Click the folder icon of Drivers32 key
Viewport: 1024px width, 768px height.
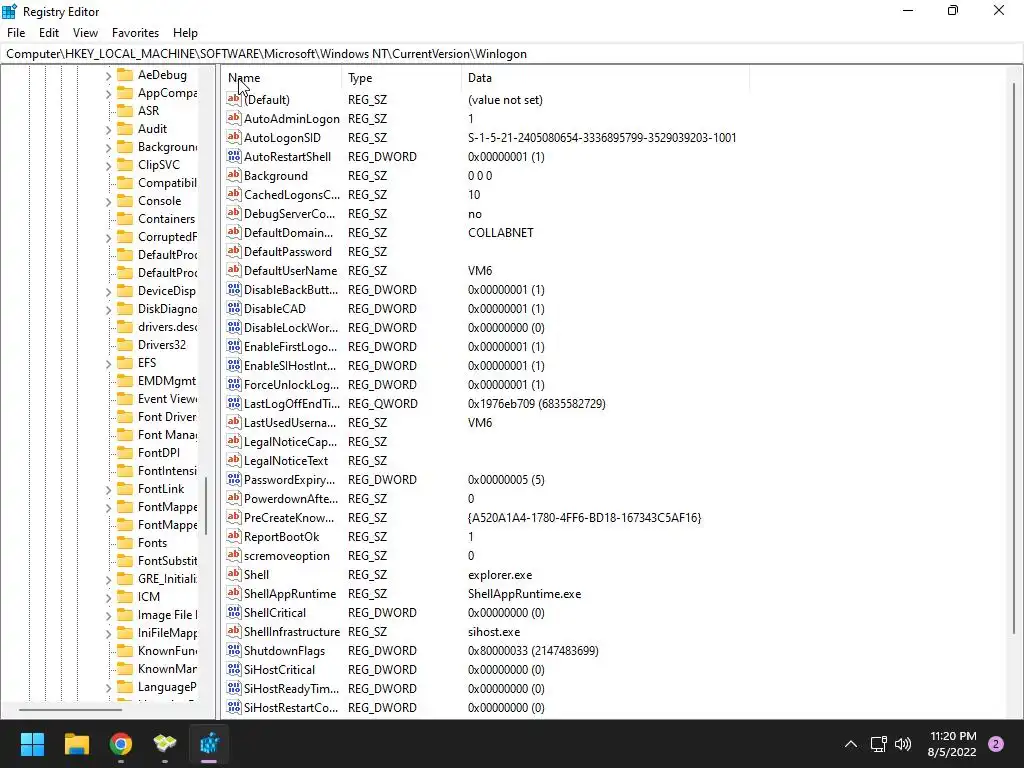tap(125, 345)
